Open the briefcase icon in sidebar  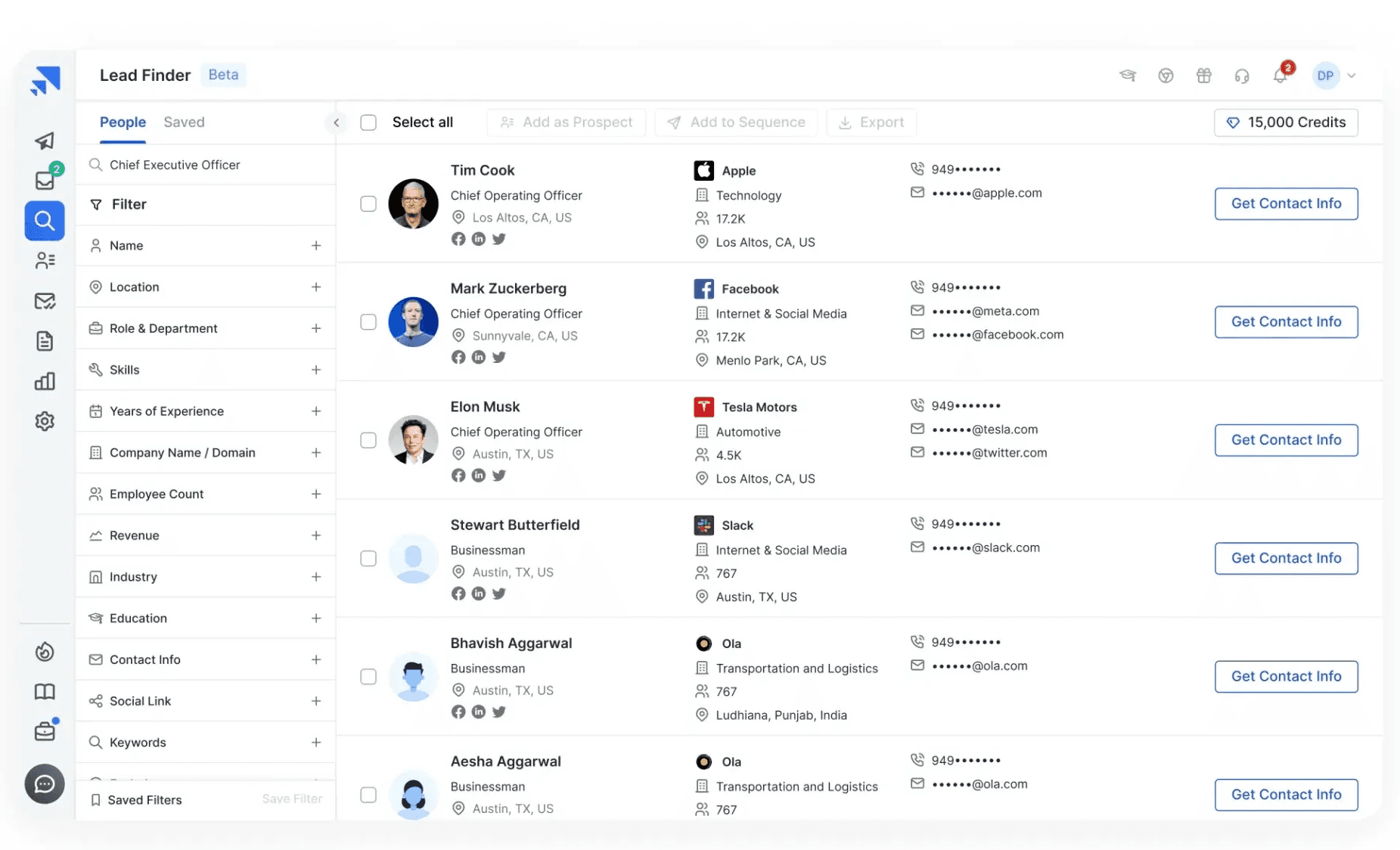click(45, 731)
